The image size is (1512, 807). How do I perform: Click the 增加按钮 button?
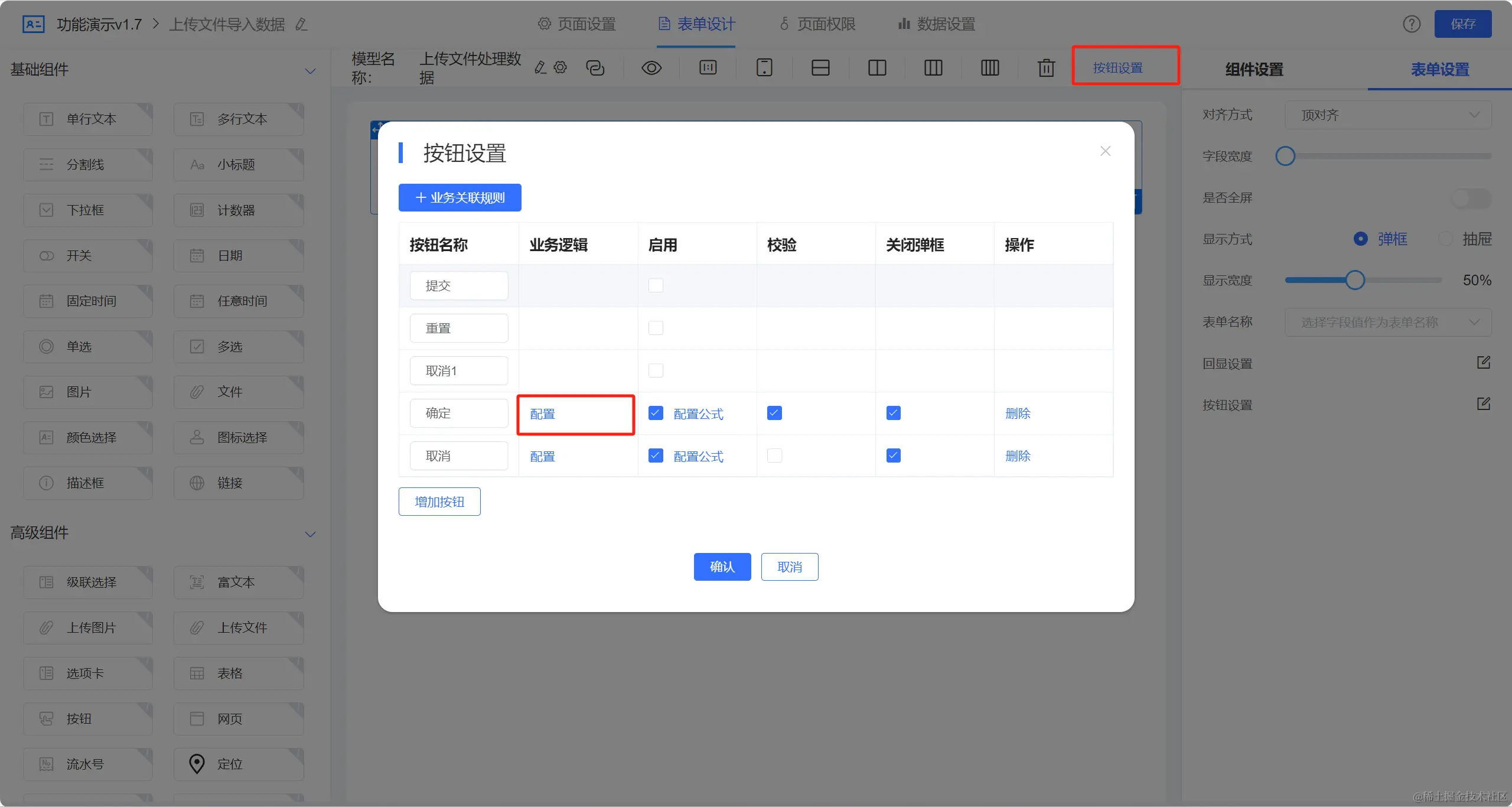[439, 502]
